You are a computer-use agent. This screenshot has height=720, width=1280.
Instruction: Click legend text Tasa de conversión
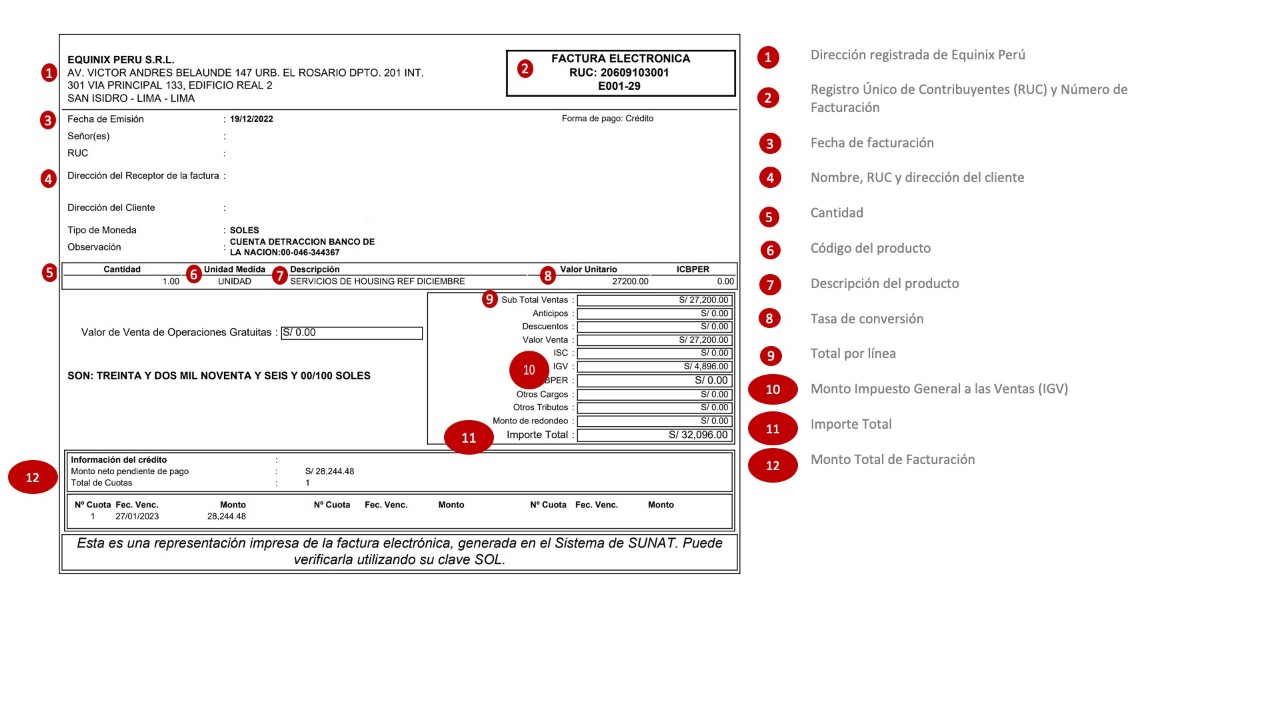click(867, 319)
